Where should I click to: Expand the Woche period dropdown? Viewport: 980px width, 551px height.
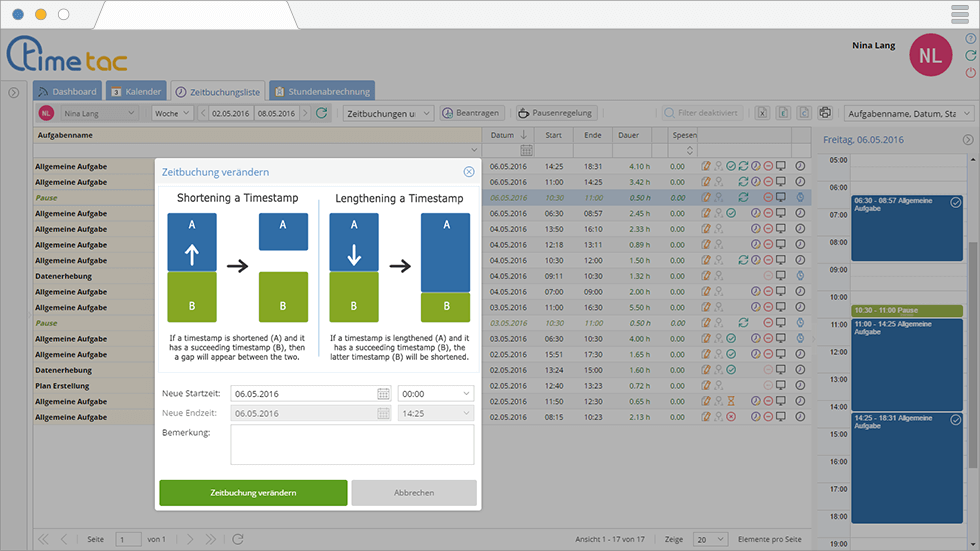coord(172,114)
